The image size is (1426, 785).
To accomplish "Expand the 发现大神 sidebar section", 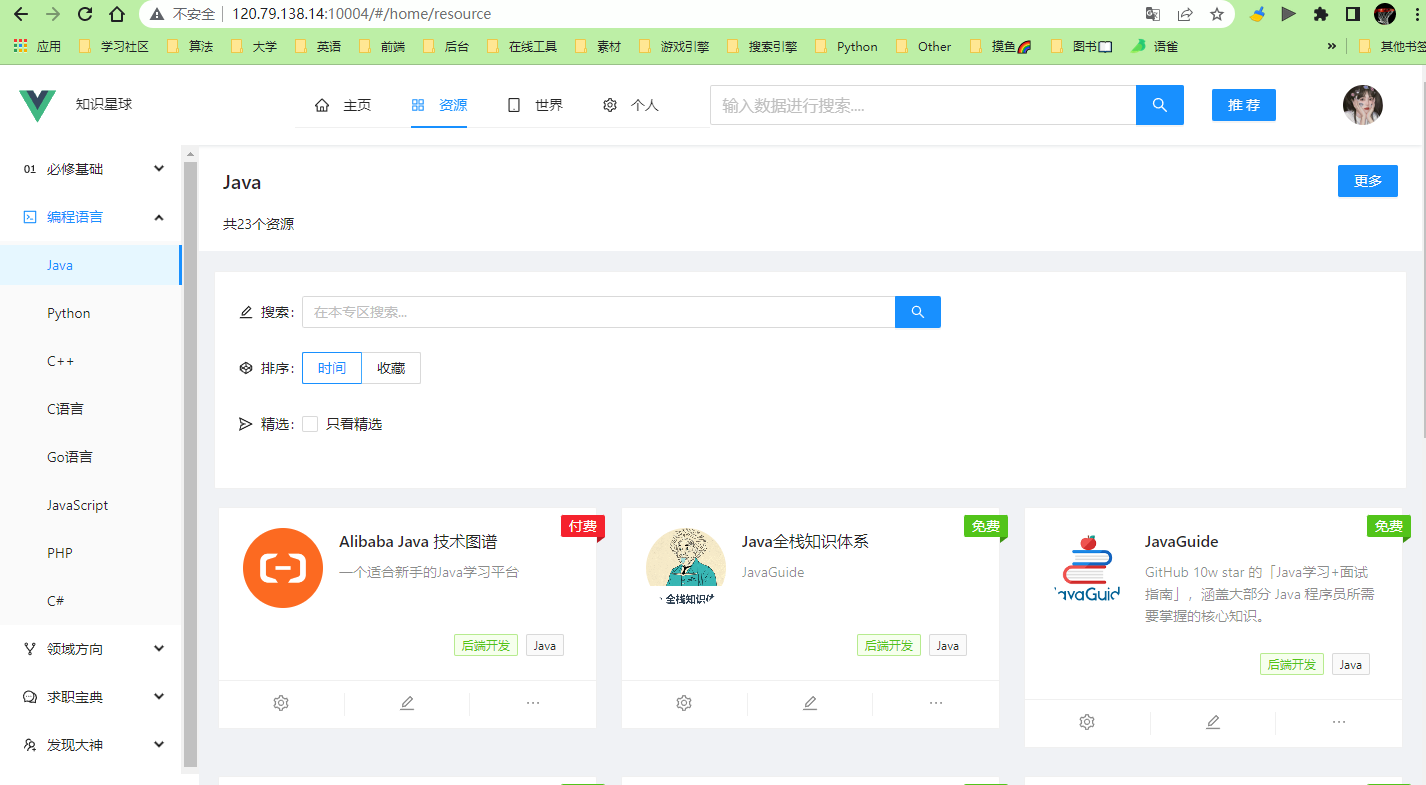I will coord(91,745).
